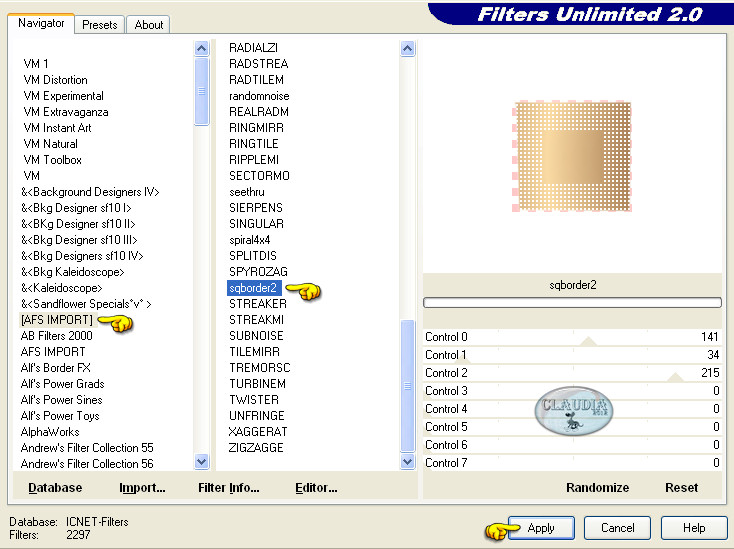Select VM Toolbox category
This screenshot has height=549, width=734.
pyautogui.click(x=52, y=160)
